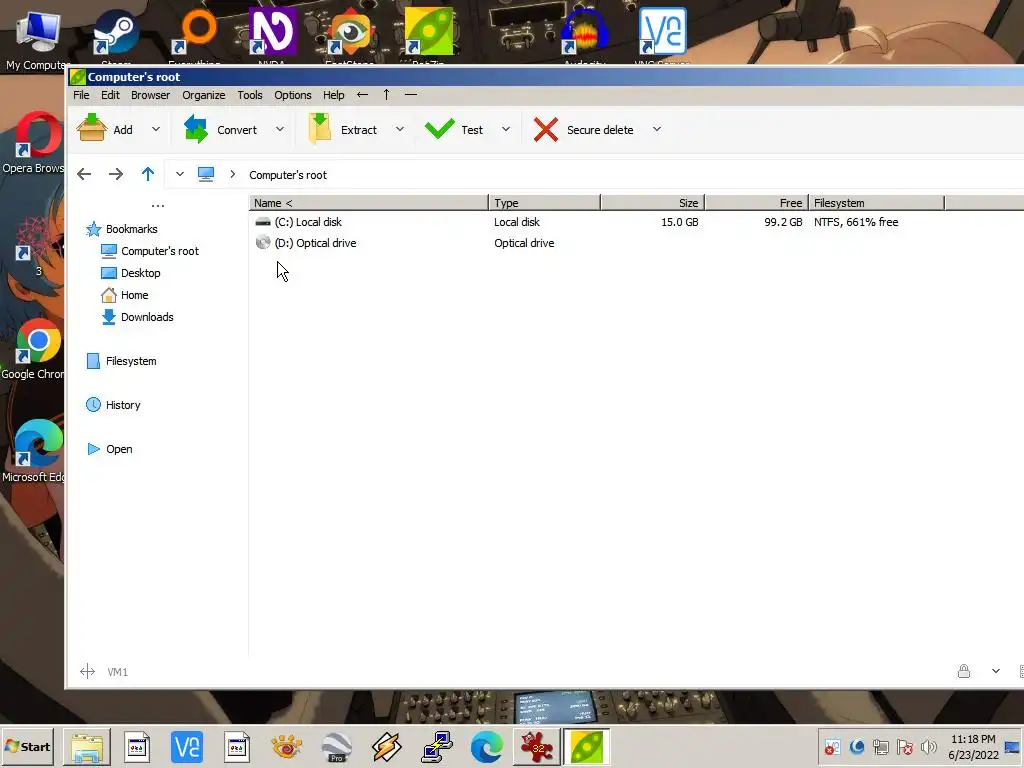
Task: Open the address bar history dropdown
Action: (180, 174)
